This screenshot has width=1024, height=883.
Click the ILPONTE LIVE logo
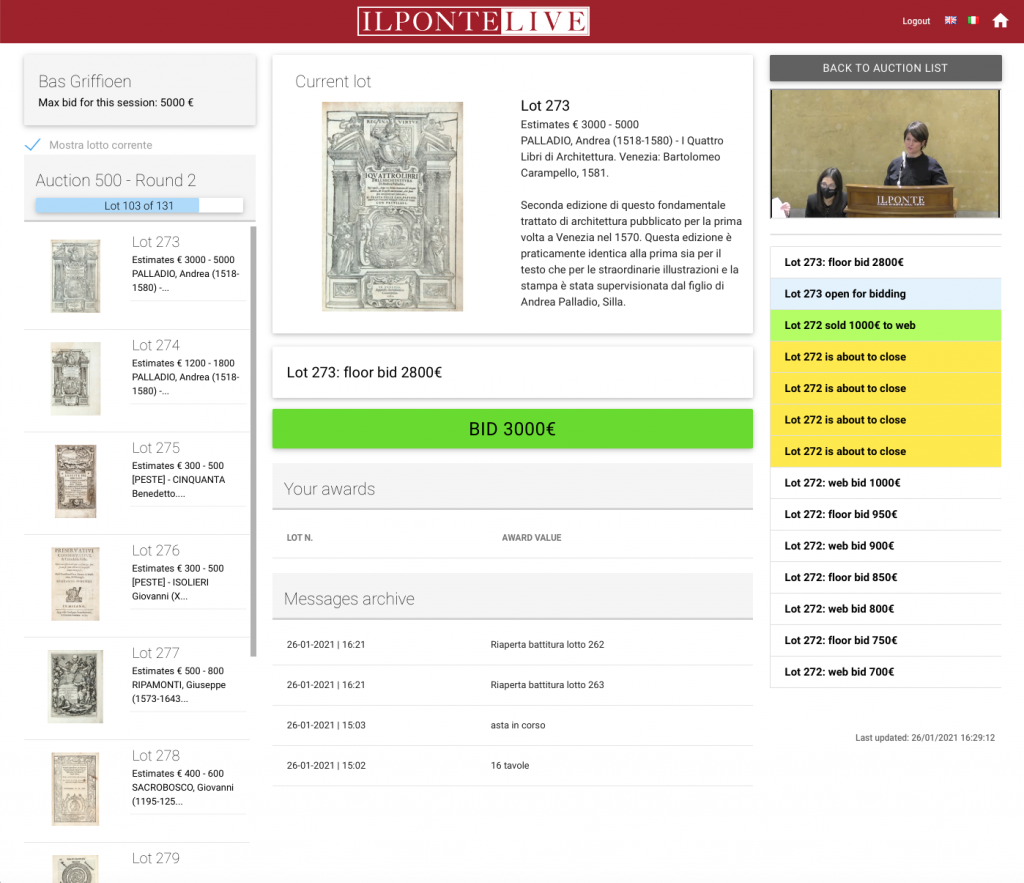click(x=473, y=21)
